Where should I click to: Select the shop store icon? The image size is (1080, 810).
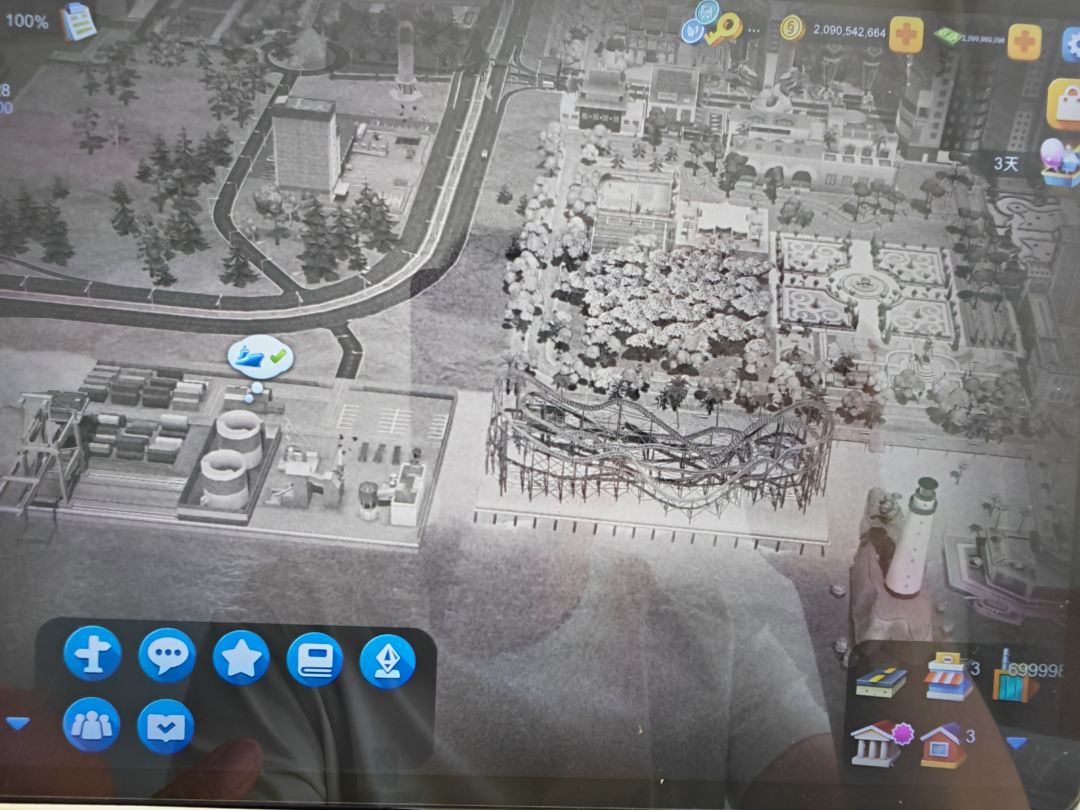pyautogui.click(x=947, y=677)
